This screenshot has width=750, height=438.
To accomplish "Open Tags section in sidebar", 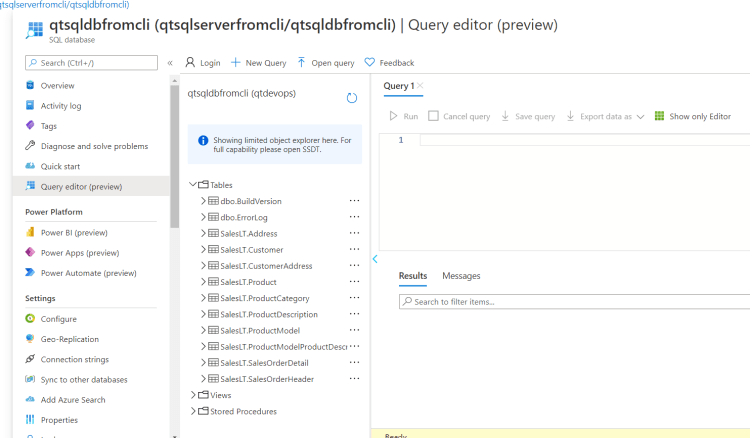I will pyautogui.click(x=41, y=126).
